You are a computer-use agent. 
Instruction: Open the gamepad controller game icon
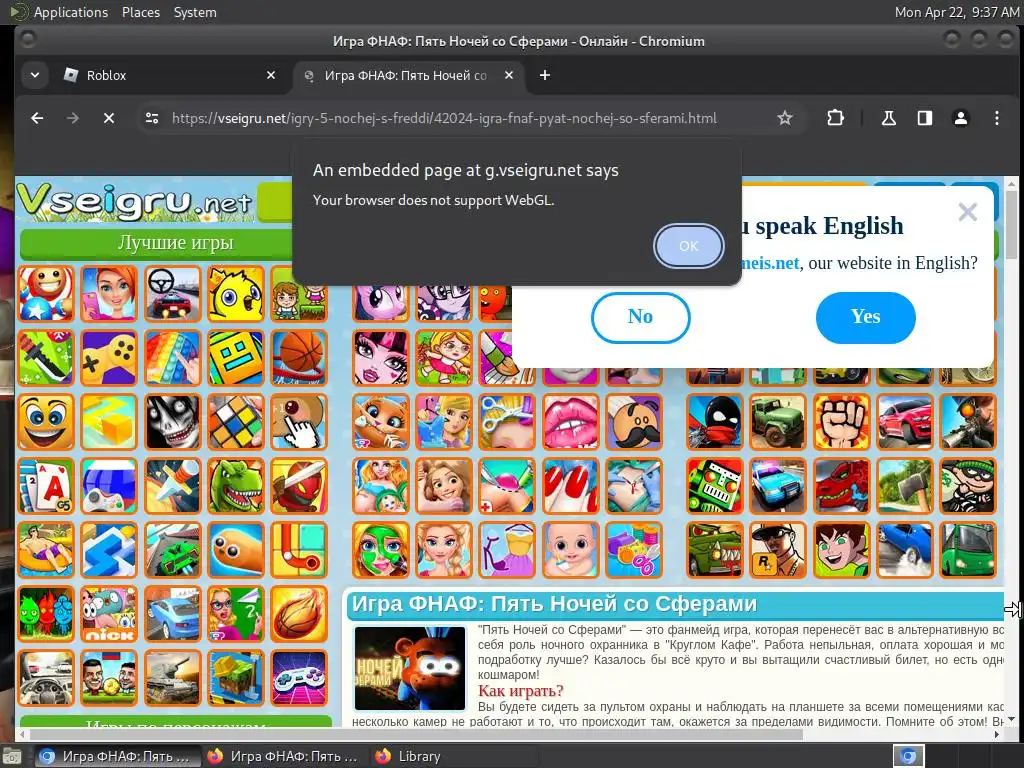tap(109, 358)
